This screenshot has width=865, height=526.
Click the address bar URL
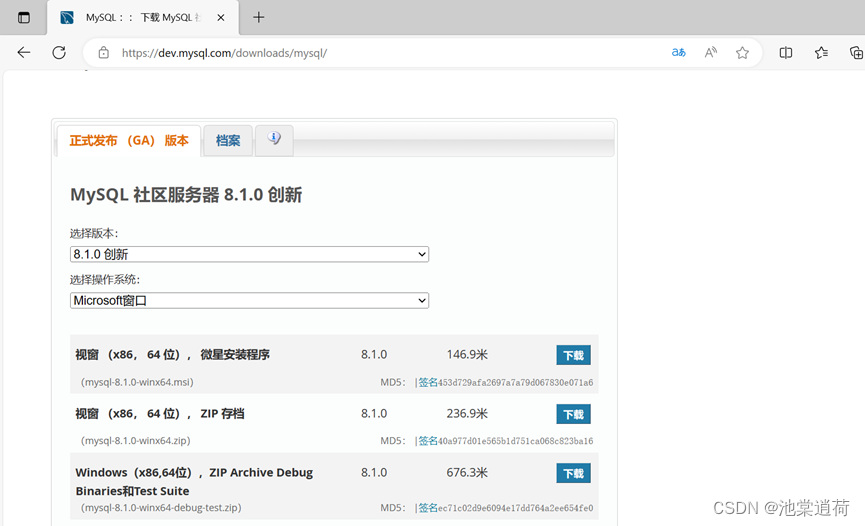[225, 53]
